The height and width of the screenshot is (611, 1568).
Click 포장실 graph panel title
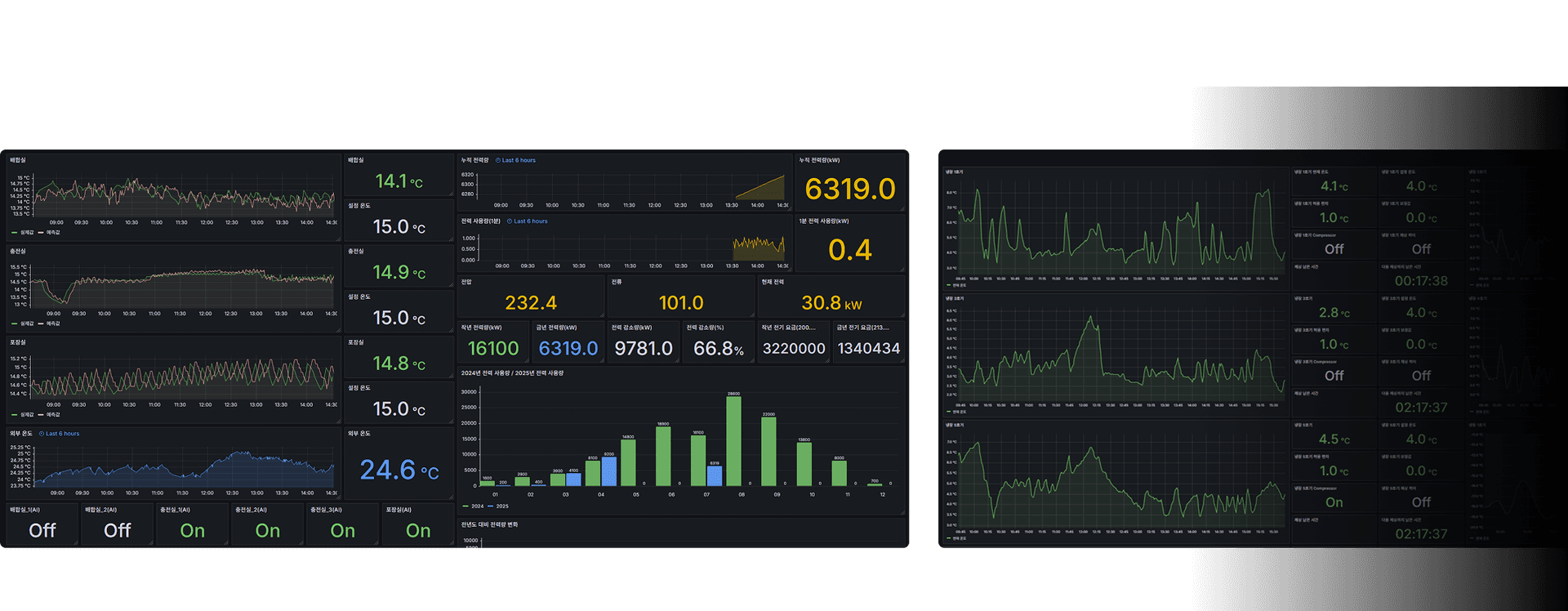[18, 342]
